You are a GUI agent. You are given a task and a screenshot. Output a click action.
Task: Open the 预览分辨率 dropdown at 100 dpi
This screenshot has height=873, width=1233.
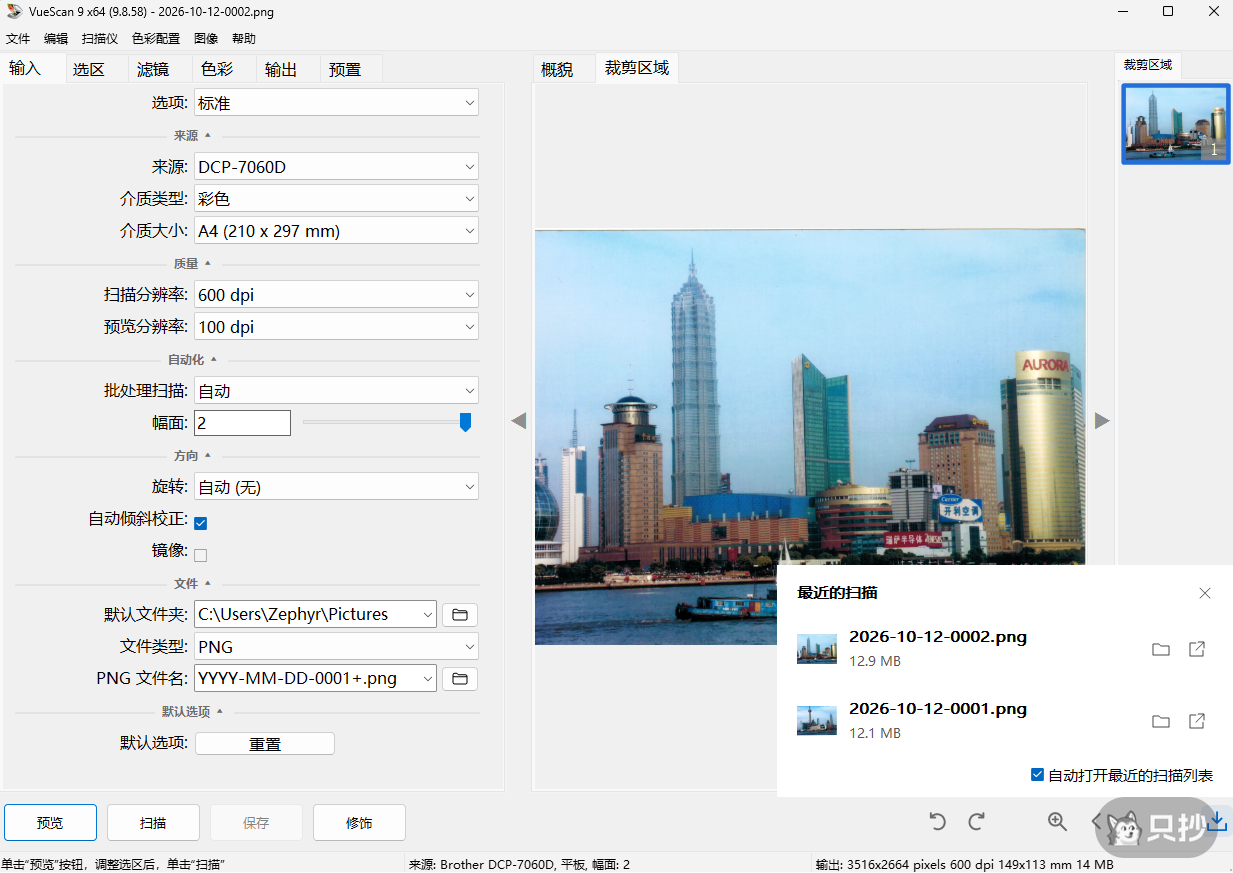336,327
